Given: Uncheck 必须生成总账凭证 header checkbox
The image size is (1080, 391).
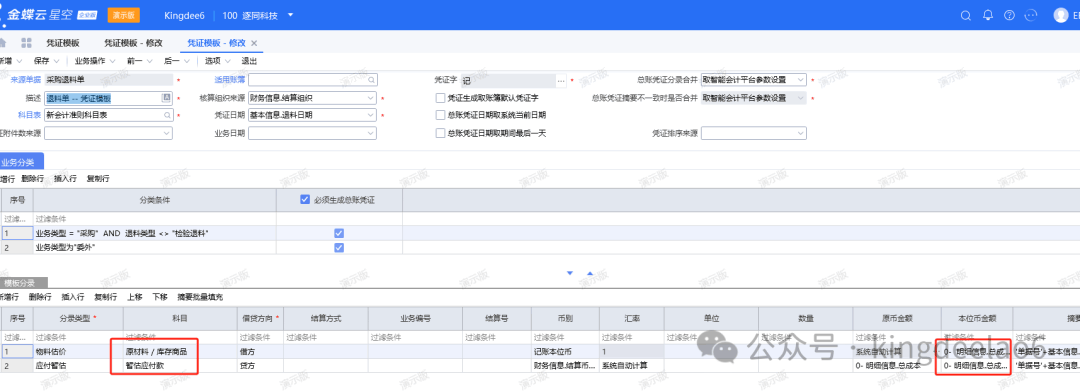Looking at the screenshot, I should [x=305, y=200].
